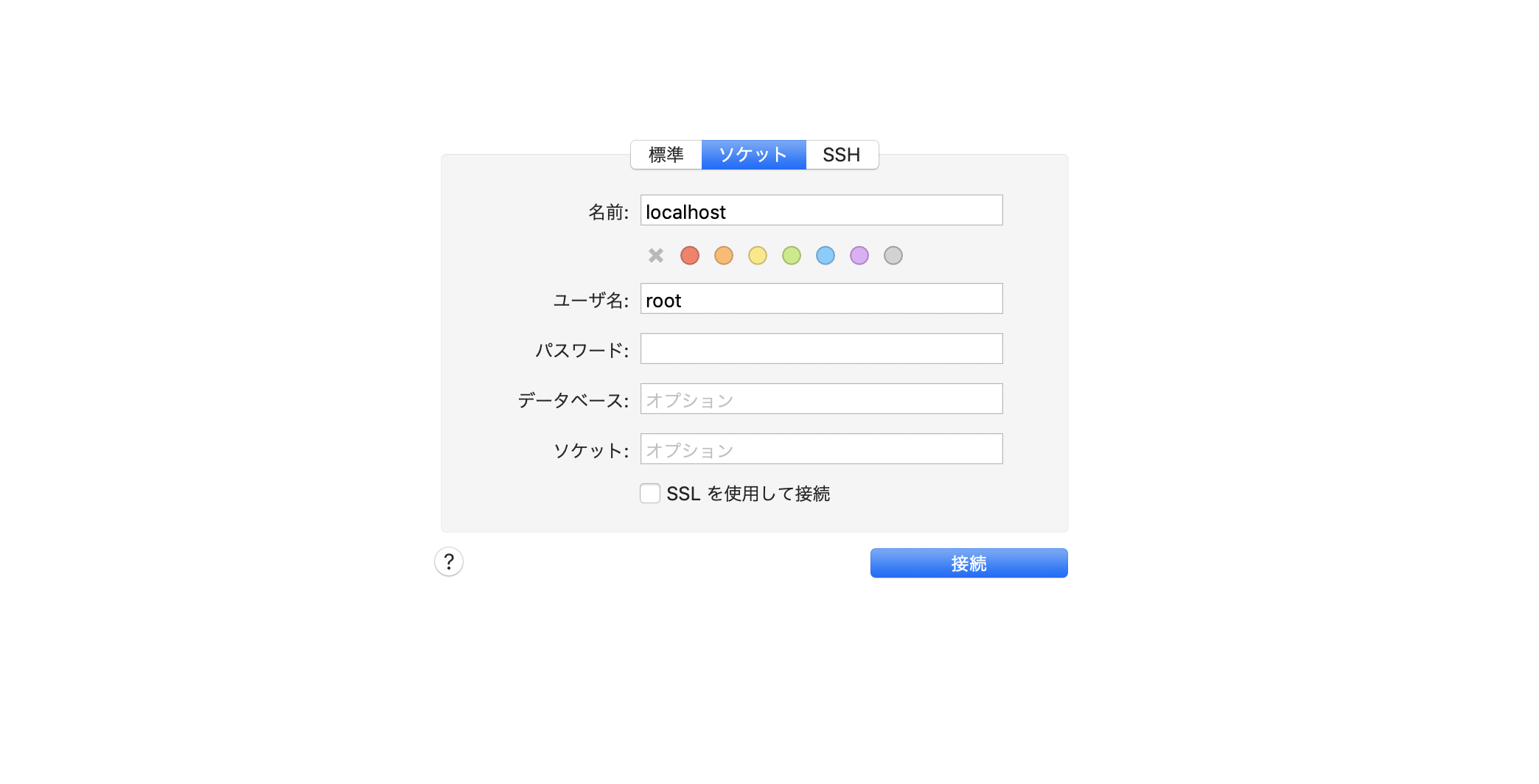Viewport: 1539px width, 784px height.
Task: Click the gray X to clear color
Action: [656, 256]
